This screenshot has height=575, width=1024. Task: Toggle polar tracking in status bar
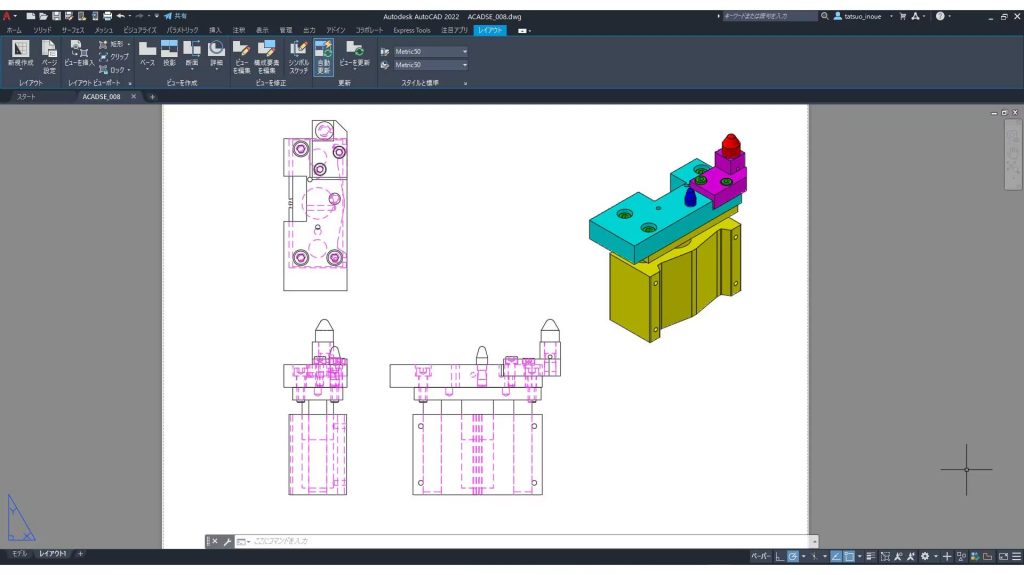pos(792,556)
